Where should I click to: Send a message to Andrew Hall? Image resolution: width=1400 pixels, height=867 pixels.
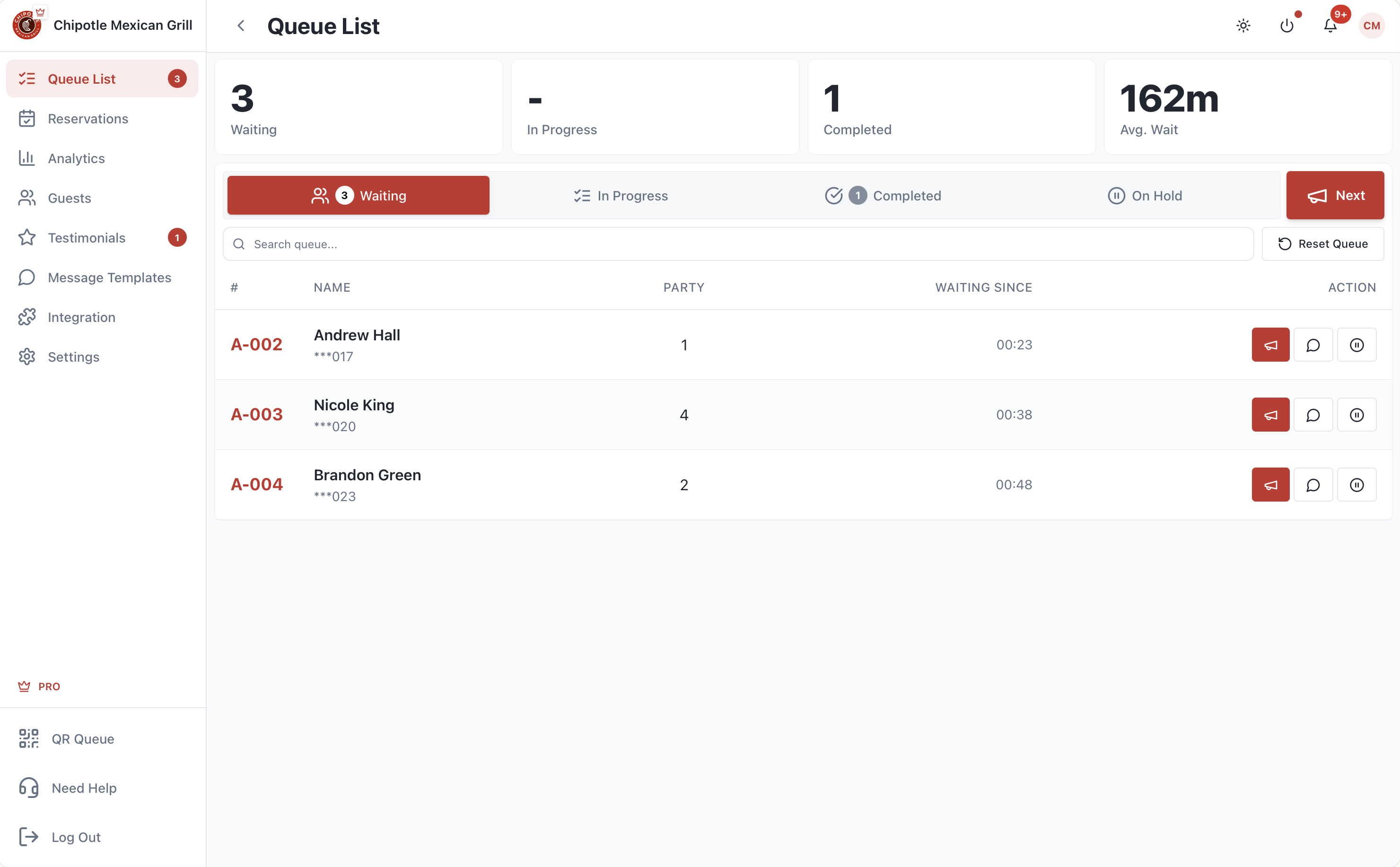click(1313, 345)
